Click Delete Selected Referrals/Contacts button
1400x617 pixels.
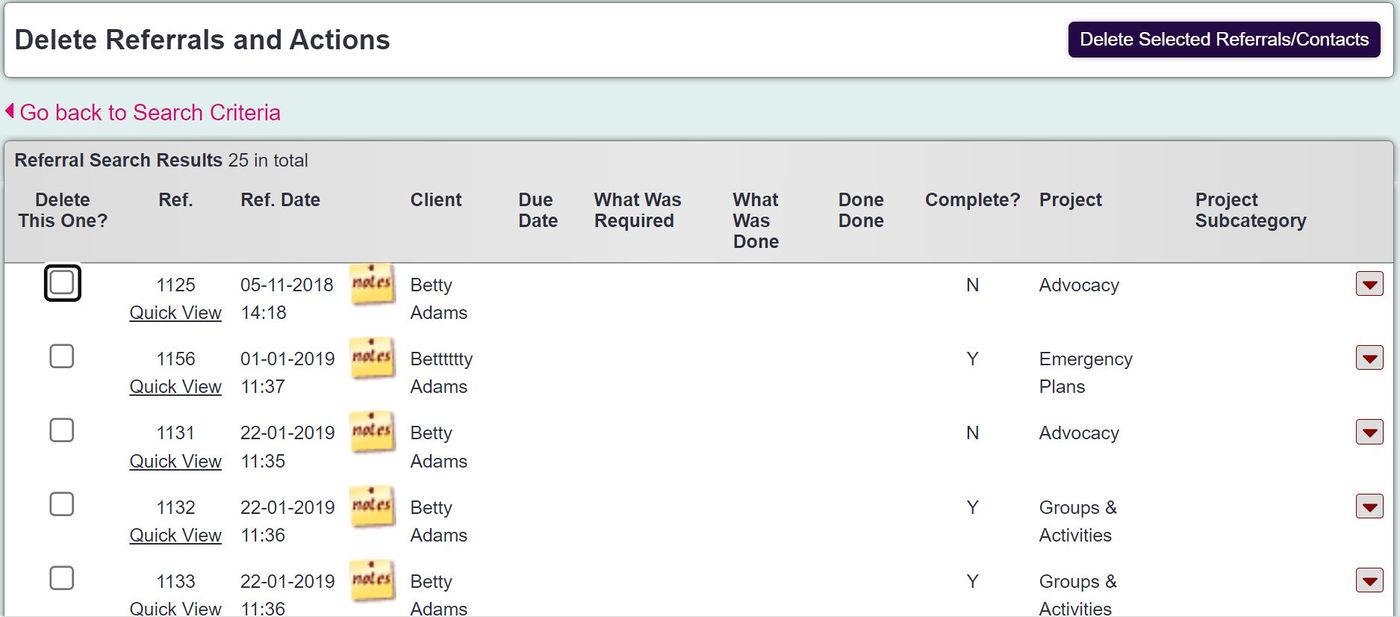click(x=1224, y=39)
